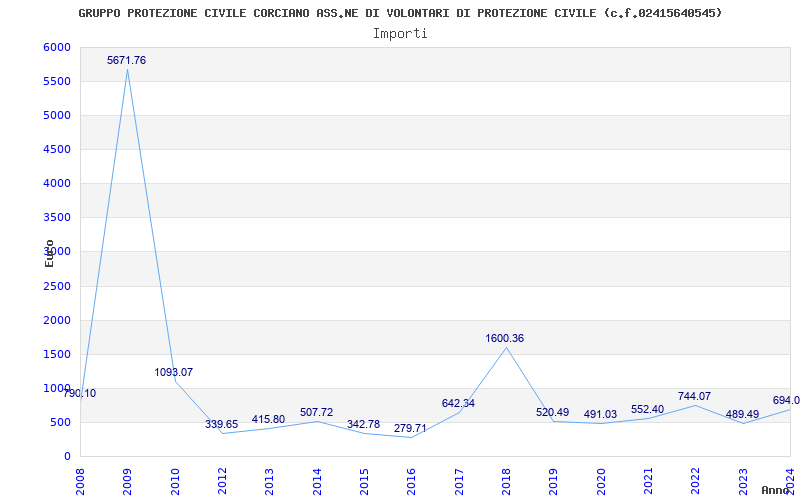Click the 2020 x-axis year label
This screenshot has width=800, height=500.
[x=601, y=481]
